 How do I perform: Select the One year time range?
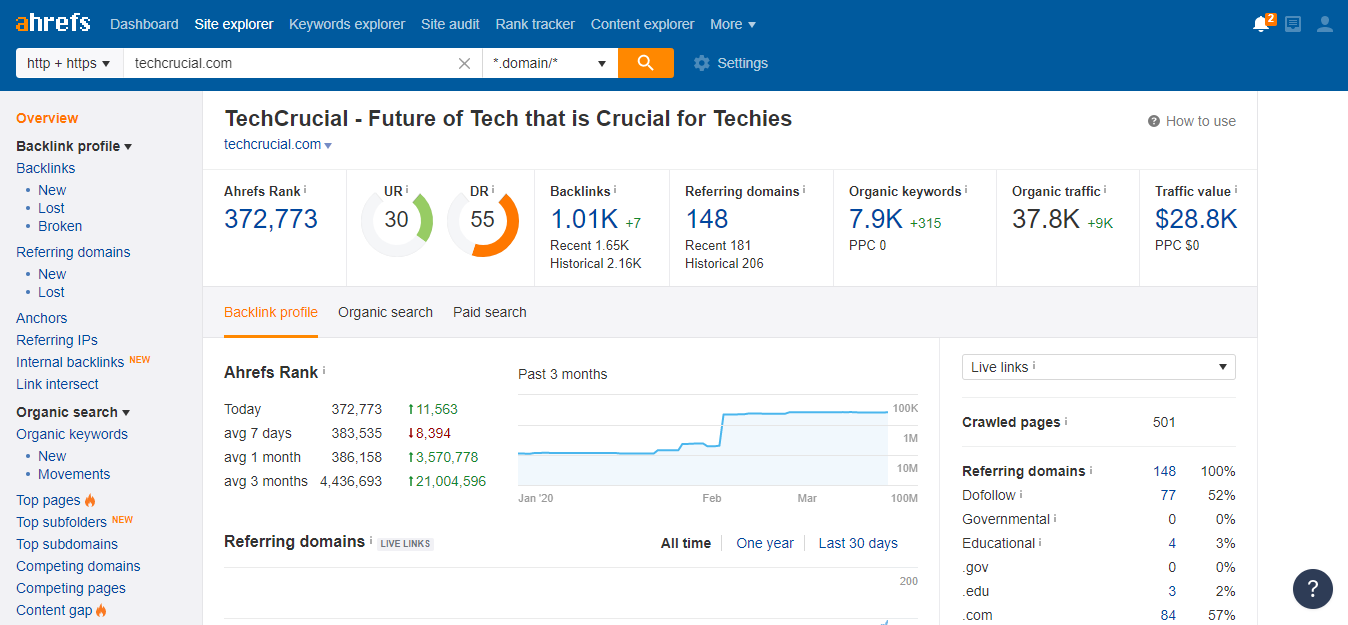[764, 543]
